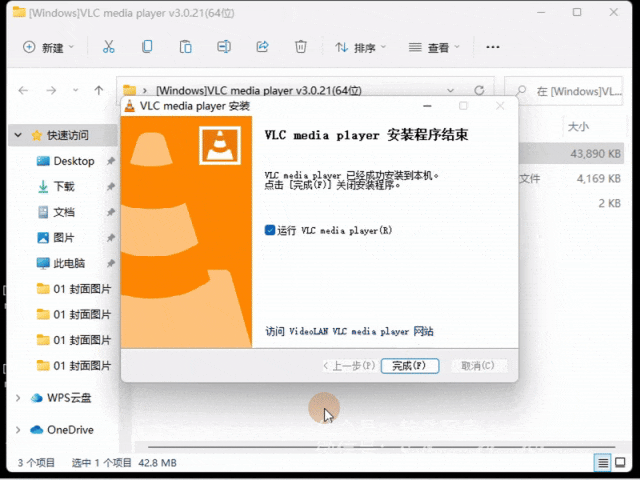Open the 新建 (New) menu
This screenshot has width=640, height=480.
49,47
